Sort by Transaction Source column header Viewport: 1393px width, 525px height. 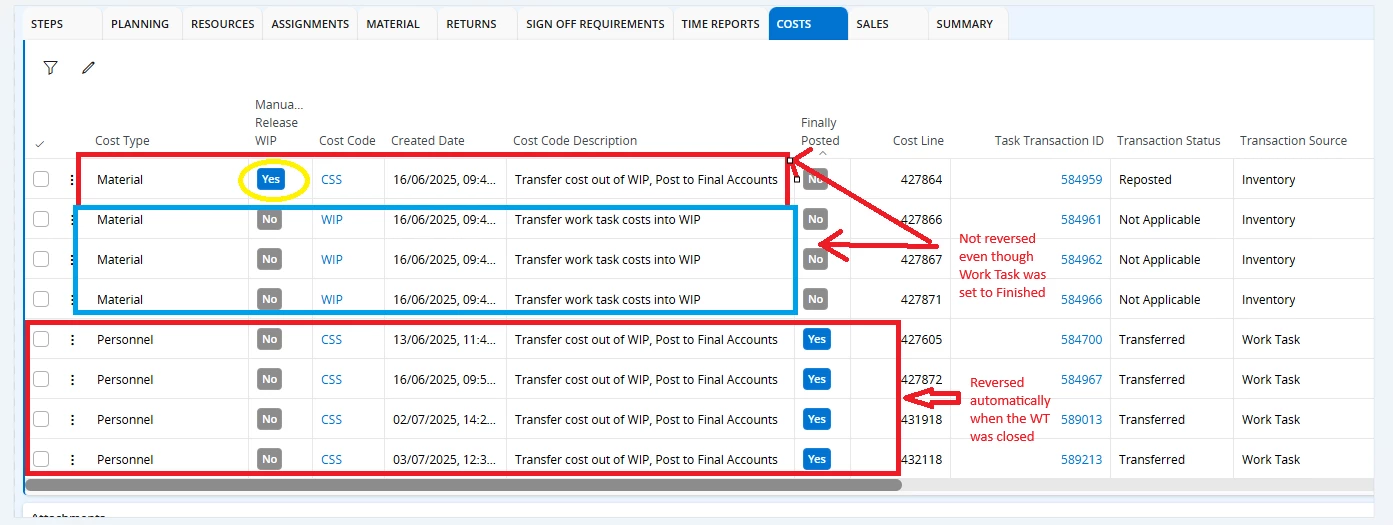pyautogui.click(x=1293, y=141)
